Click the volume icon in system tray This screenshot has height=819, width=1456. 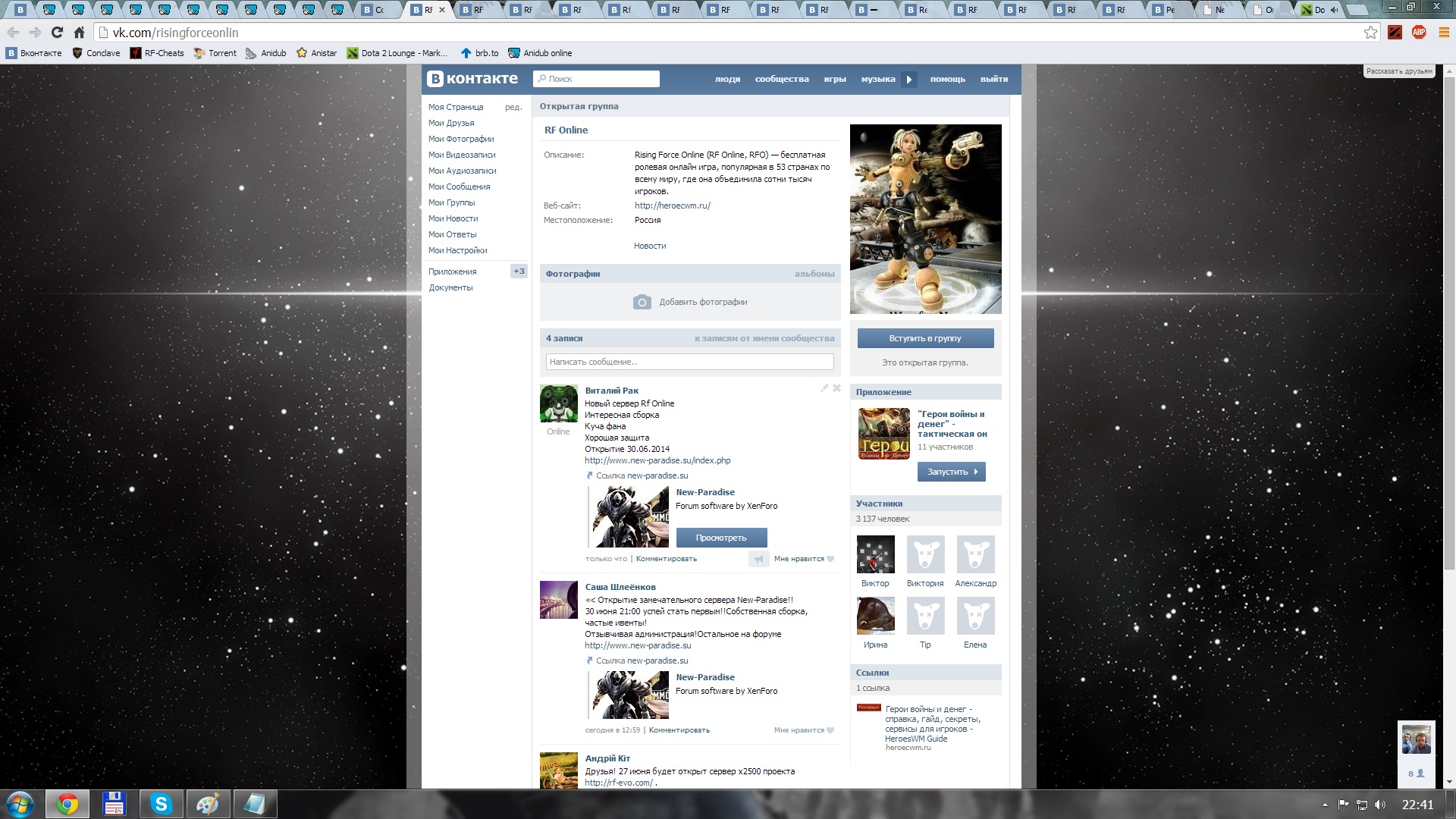[x=1380, y=805]
